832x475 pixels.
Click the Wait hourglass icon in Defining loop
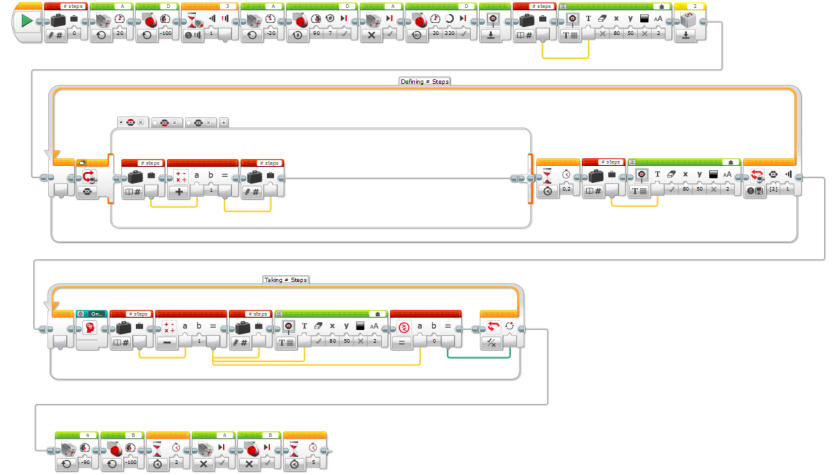(x=548, y=176)
